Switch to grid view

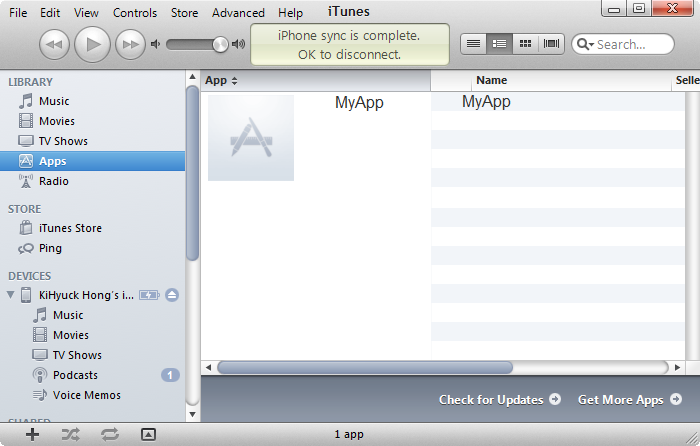[x=525, y=44]
